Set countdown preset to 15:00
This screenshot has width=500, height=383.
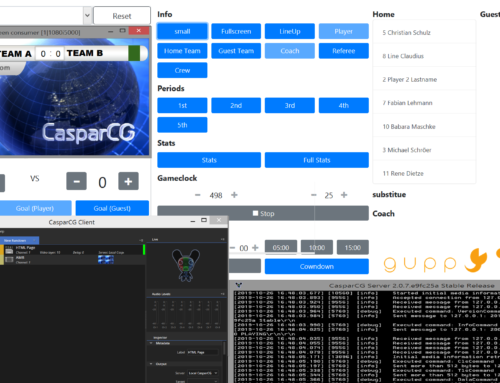pos(353,247)
